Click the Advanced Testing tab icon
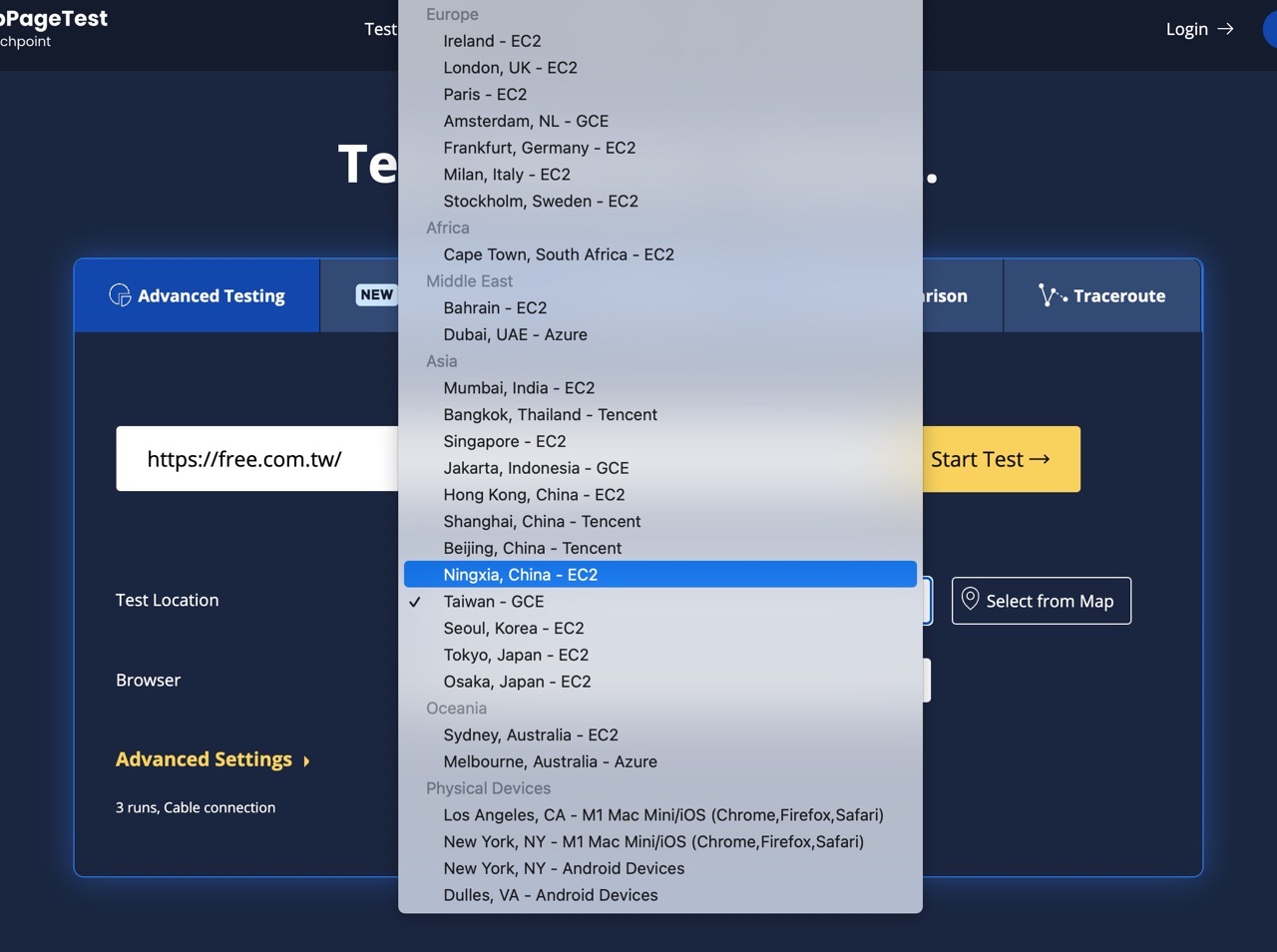The width and height of the screenshot is (1277, 952). [120, 295]
